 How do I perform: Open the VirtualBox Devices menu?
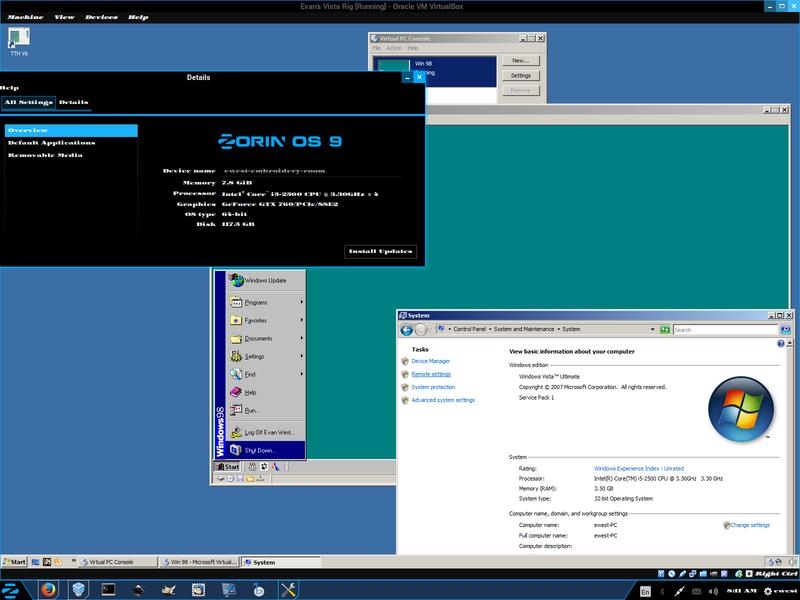pos(101,17)
